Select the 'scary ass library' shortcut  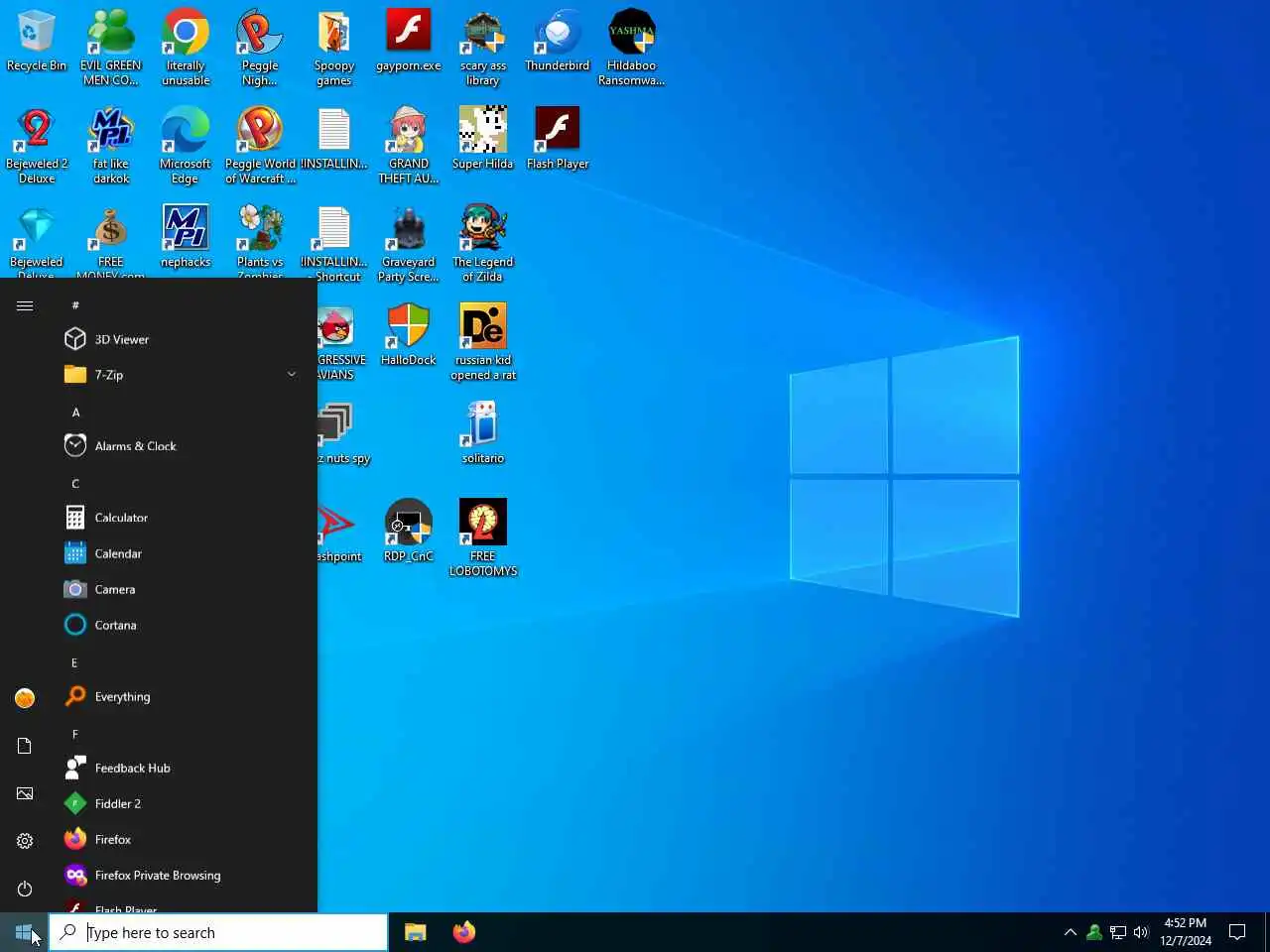click(x=483, y=48)
